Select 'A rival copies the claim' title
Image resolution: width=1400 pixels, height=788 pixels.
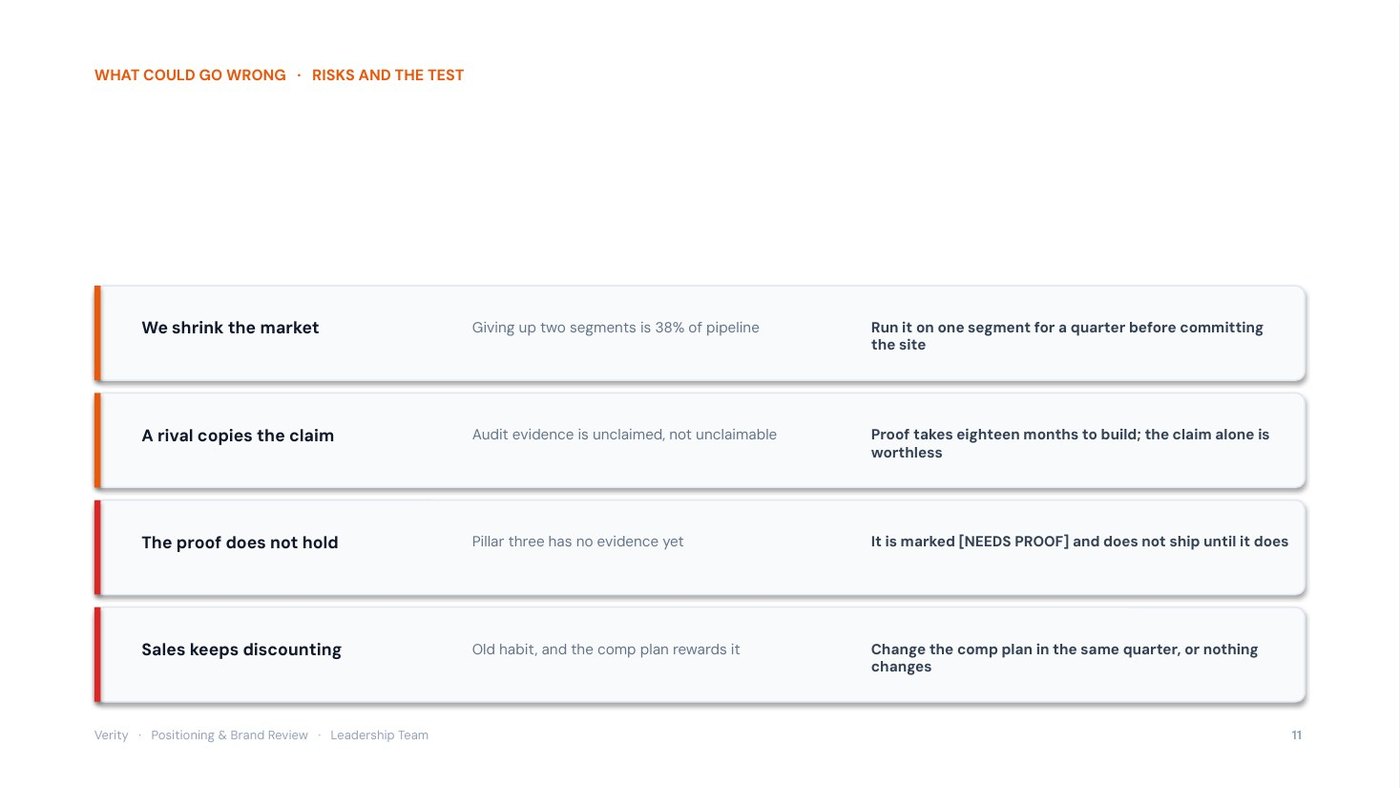point(238,436)
